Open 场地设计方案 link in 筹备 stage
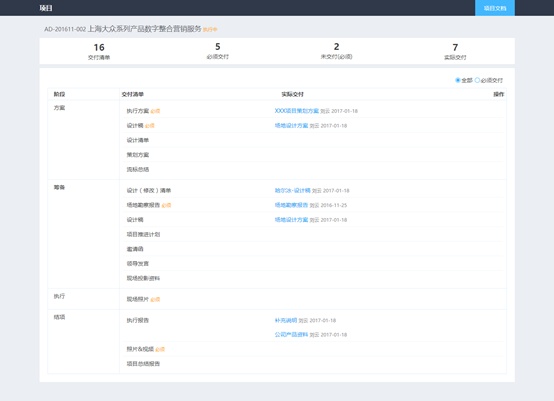The width and height of the screenshot is (554, 401). [x=291, y=220]
